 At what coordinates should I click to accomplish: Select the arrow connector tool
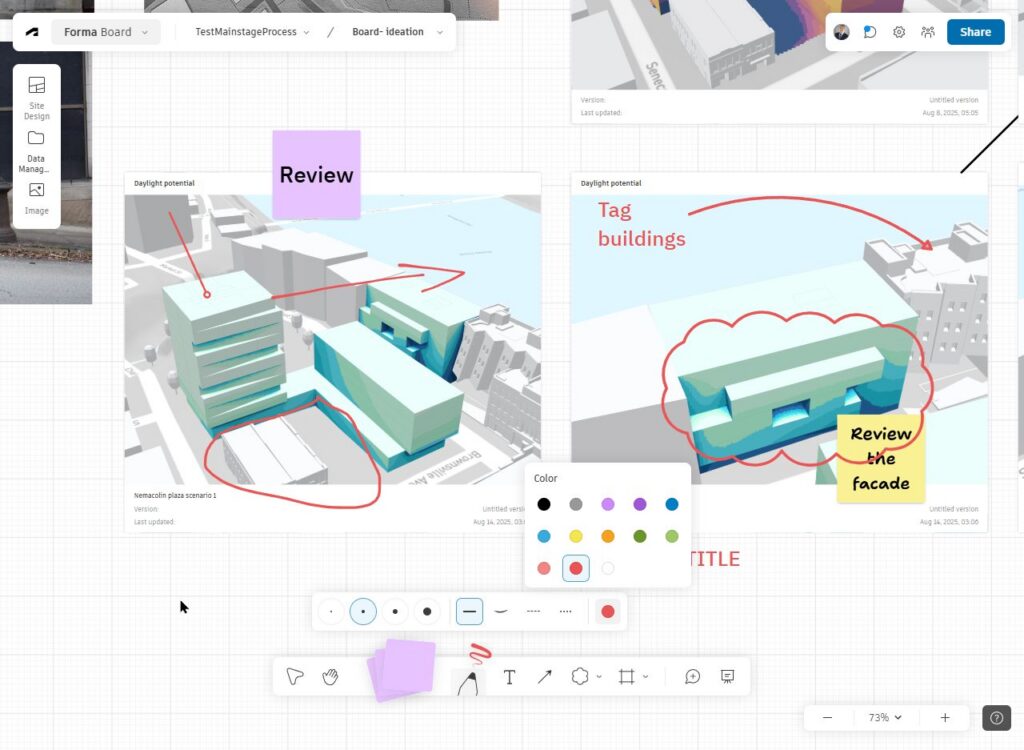(544, 677)
